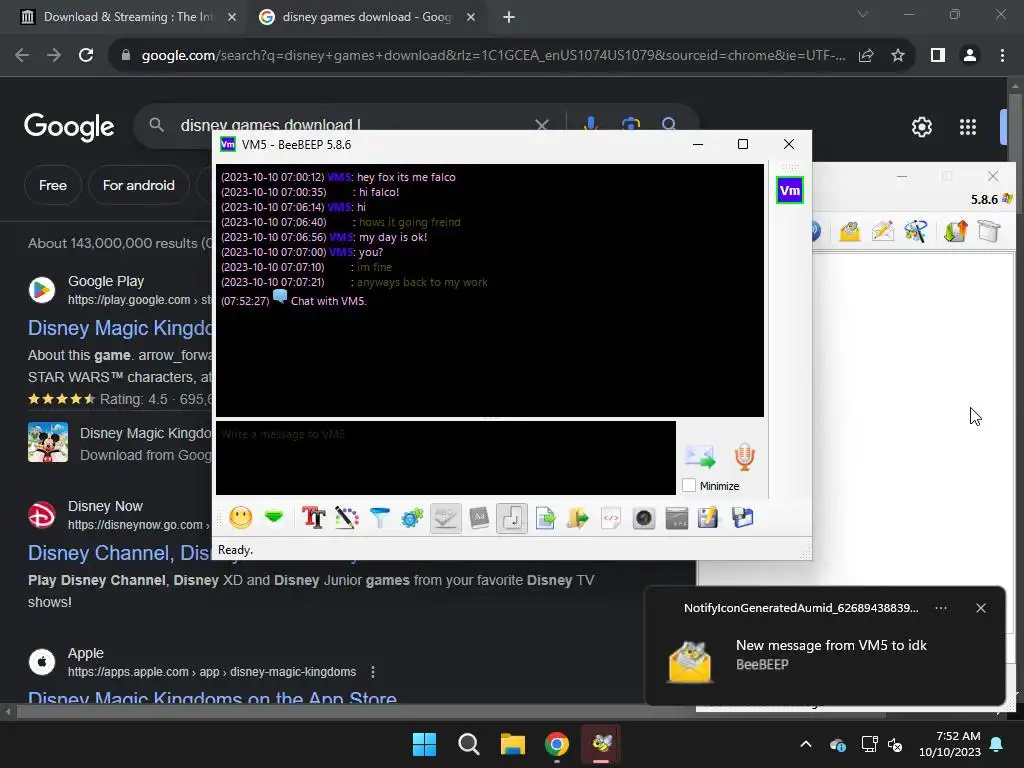The image size is (1024, 768).
Task: Click the blue double floppy disk icon
Action: pyautogui.click(x=743, y=519)
